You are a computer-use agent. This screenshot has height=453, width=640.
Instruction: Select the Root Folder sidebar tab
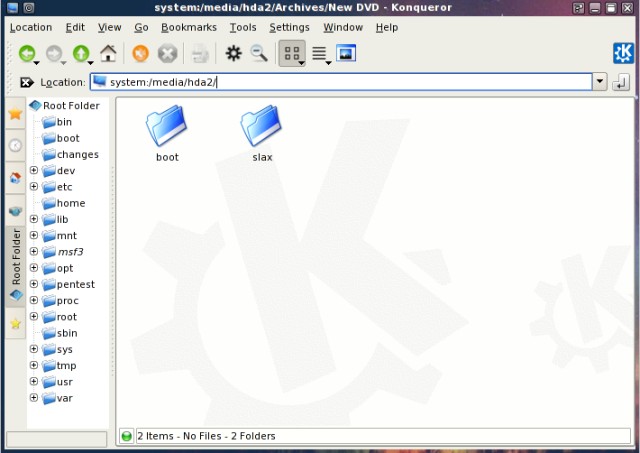click(16, 265)
